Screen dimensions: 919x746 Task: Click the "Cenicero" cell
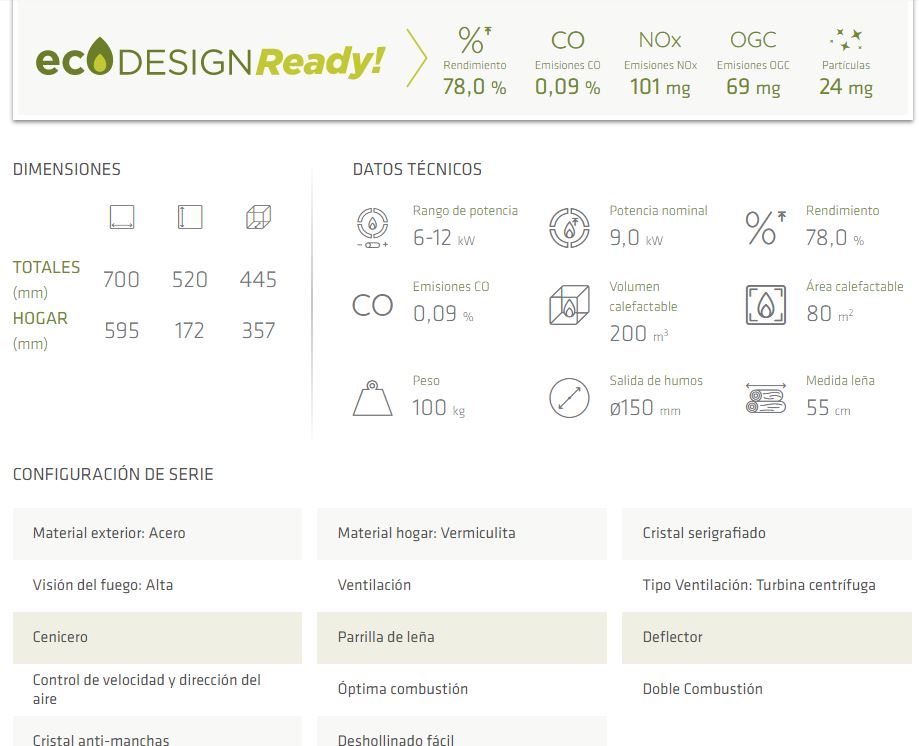[158, 638]
